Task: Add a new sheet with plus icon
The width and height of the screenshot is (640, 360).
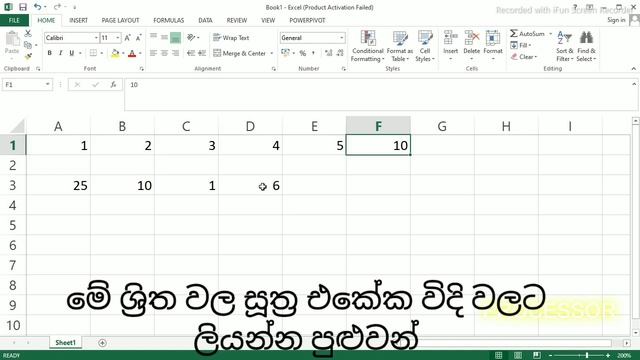Action: [x=102, y=343]
